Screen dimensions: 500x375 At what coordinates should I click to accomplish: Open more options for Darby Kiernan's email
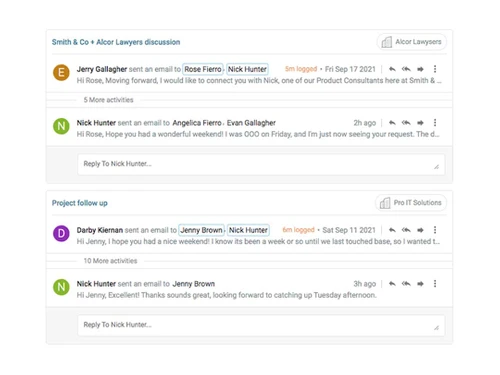click(x=435, y=230)
